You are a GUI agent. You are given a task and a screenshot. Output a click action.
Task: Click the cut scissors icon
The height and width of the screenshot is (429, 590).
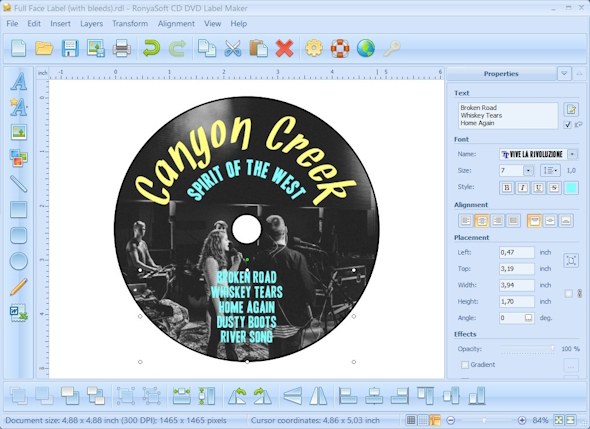click(233, 49)
